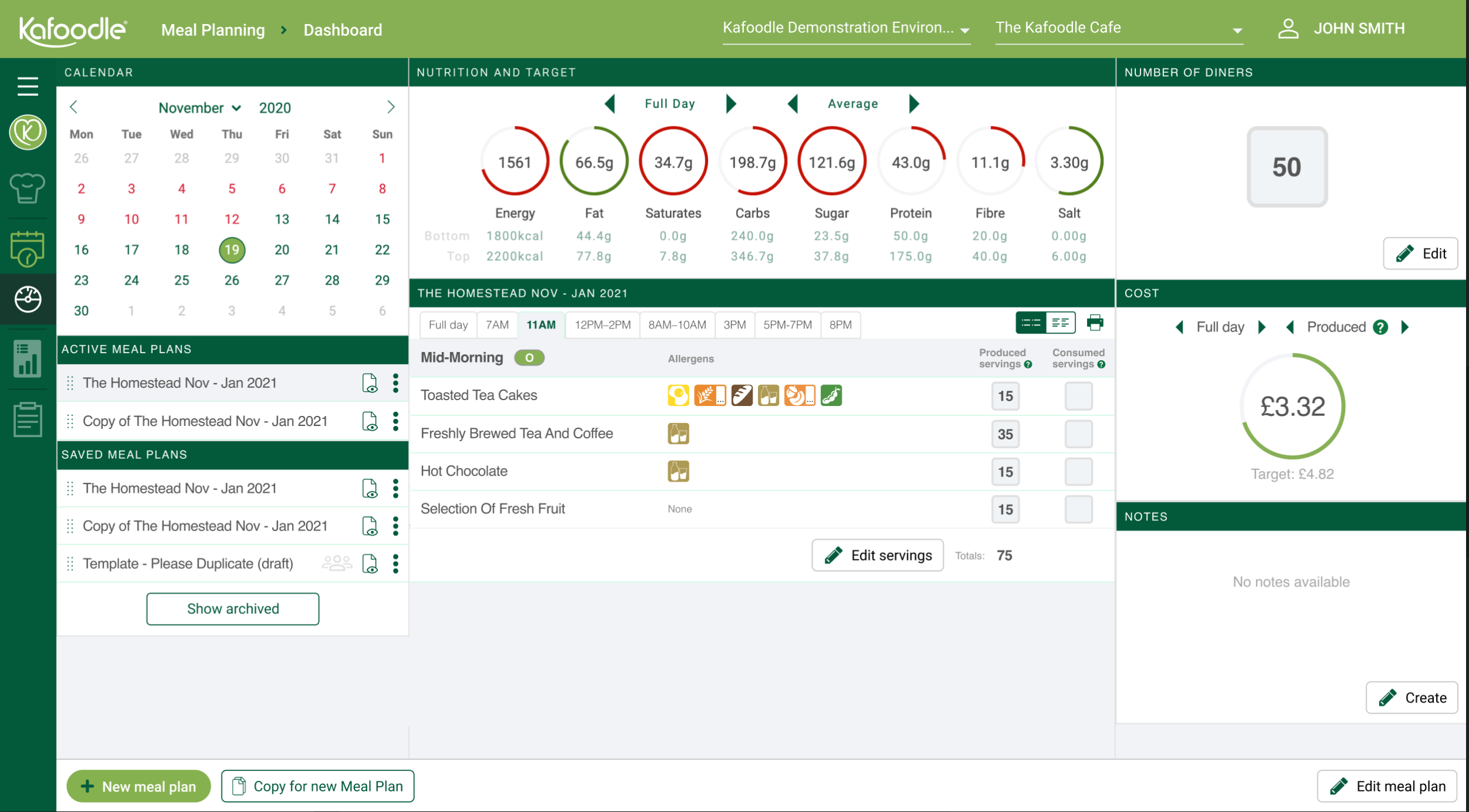Viewport: 1469px width, 812px height.
Task: Click Copy for new Meal Plan
Action: point(318,786)
